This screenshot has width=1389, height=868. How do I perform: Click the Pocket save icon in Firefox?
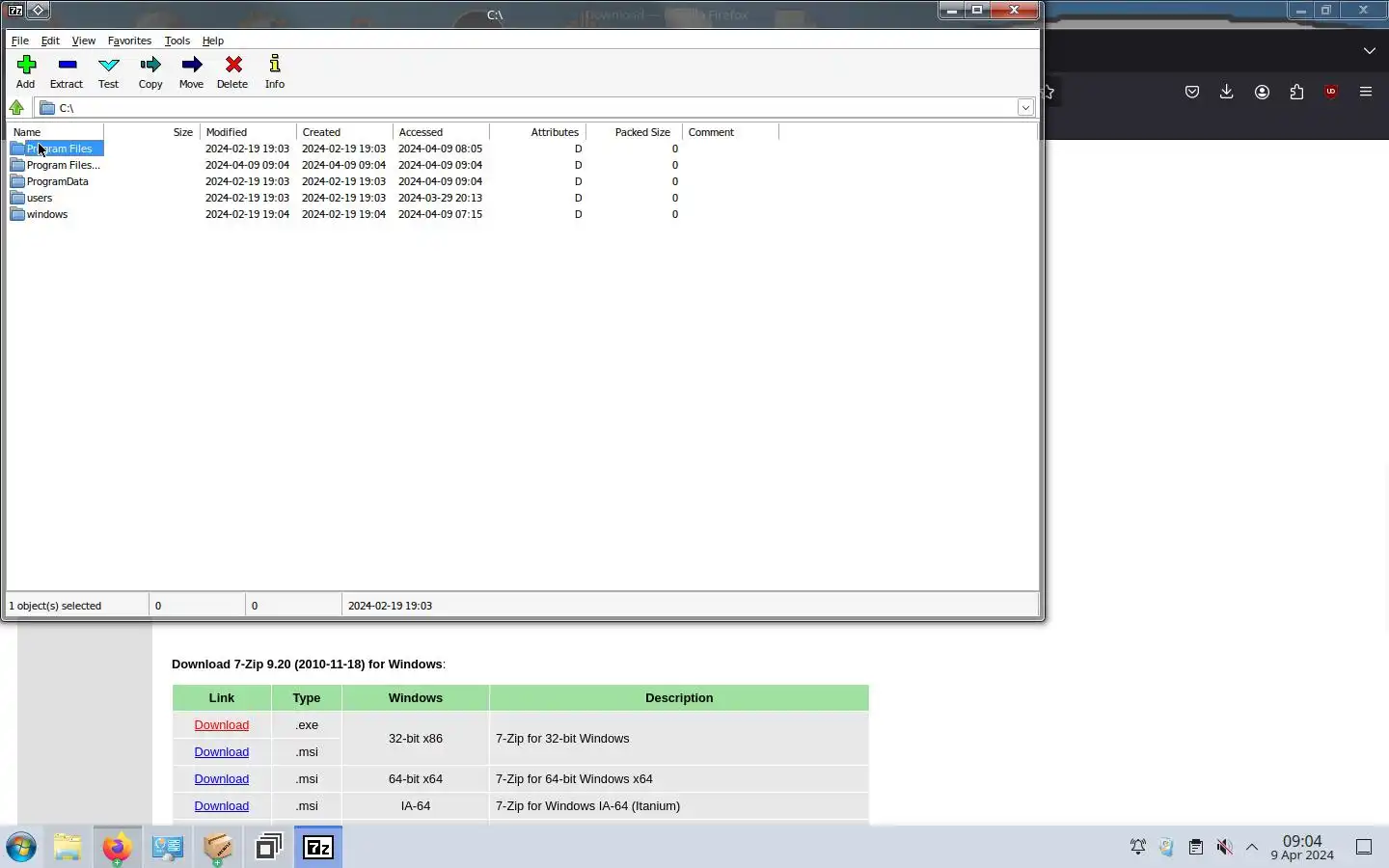(x=1192, y=92)
